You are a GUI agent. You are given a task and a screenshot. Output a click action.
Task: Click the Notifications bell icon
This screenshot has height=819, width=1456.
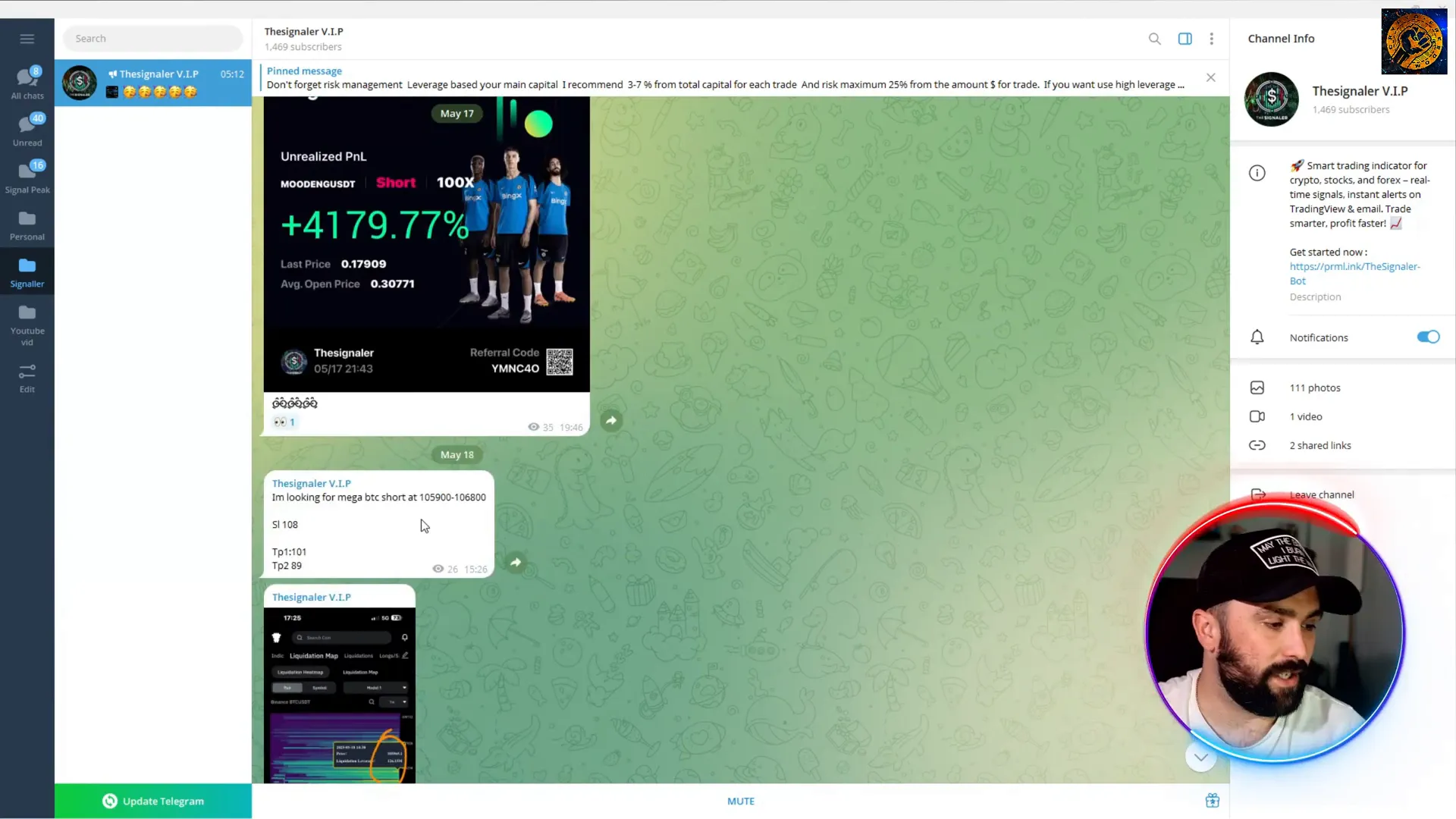tap(1257, 337)
